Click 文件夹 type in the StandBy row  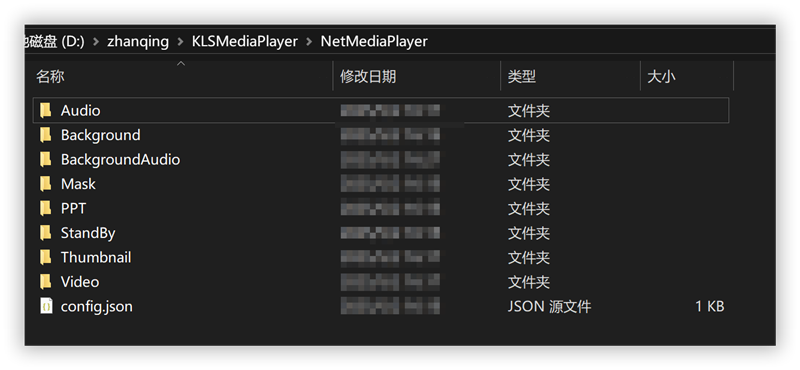[529, 233]
